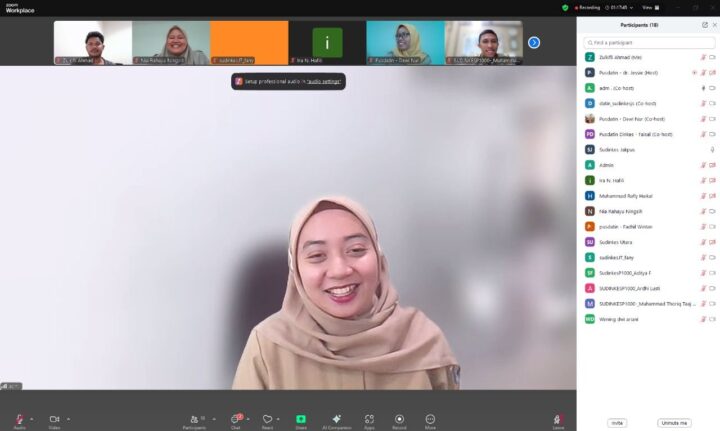Click Find a participant search field
Viewport: 720px width, 431px height.
(x=649, y=43)
